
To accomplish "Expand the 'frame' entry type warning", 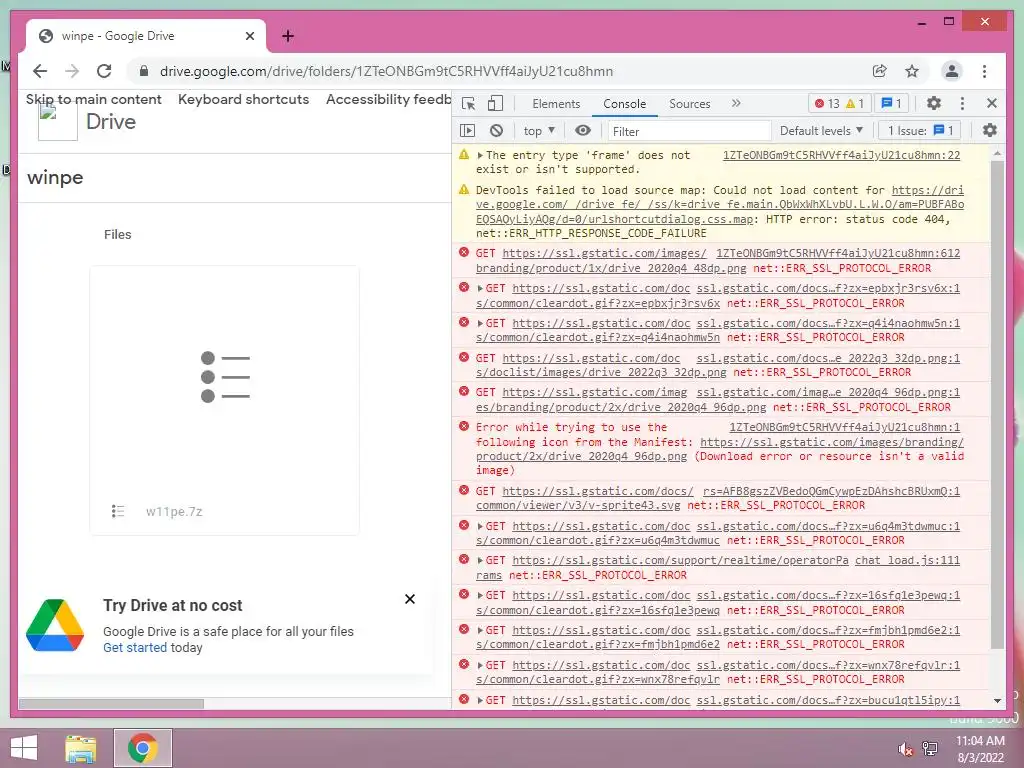I will 480,155.
